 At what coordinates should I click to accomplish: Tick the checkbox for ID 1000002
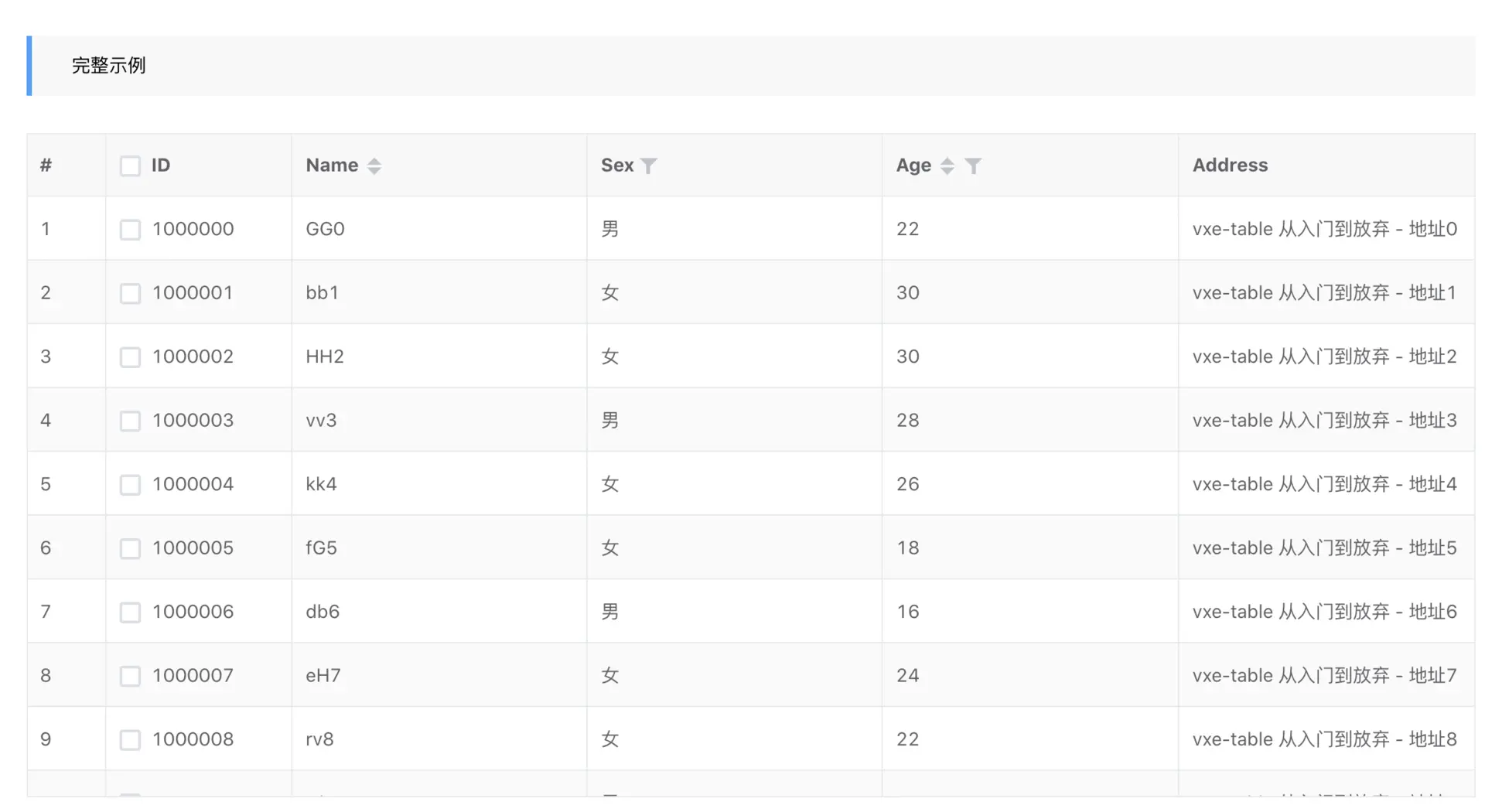(130, 357)
